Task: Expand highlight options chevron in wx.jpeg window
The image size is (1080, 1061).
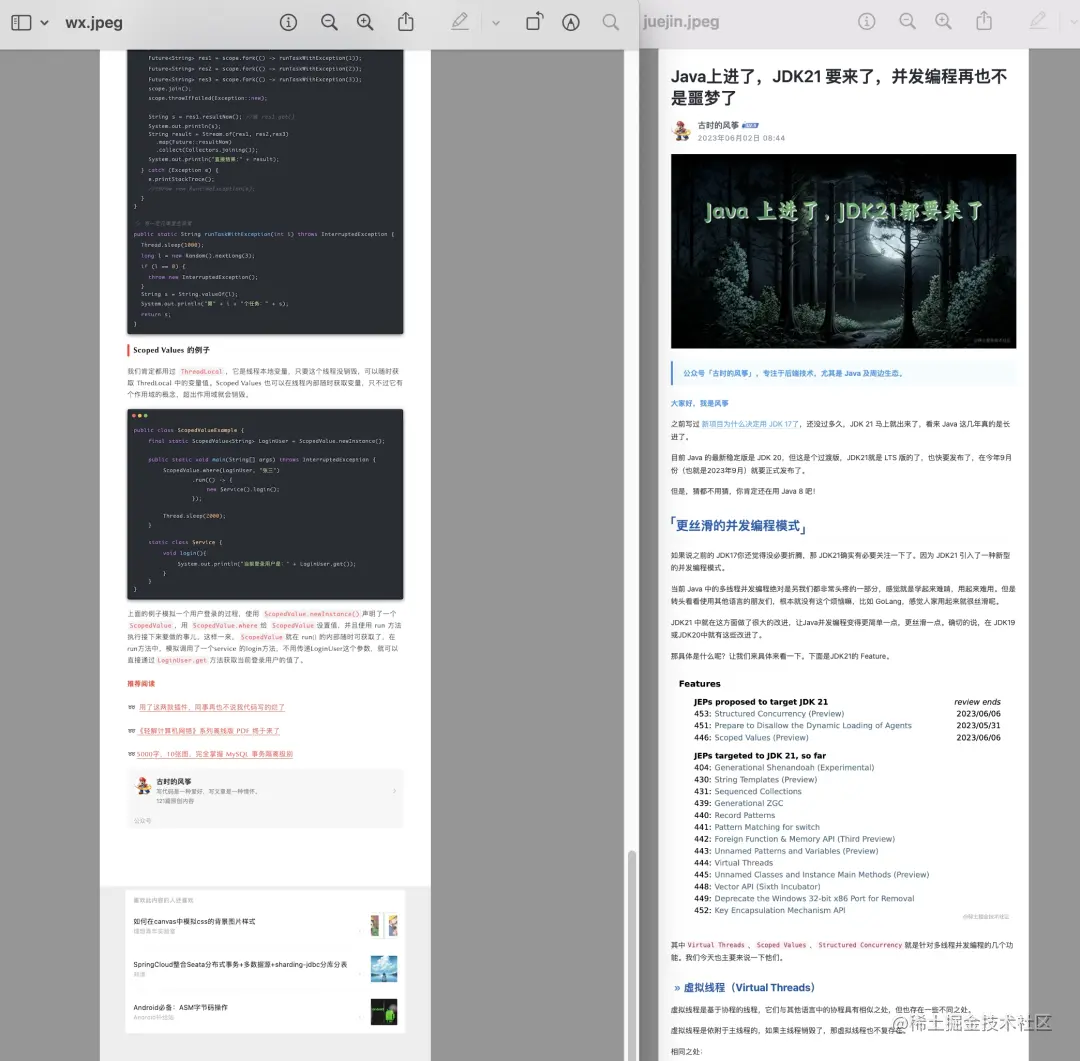Action: pos(496,23)
